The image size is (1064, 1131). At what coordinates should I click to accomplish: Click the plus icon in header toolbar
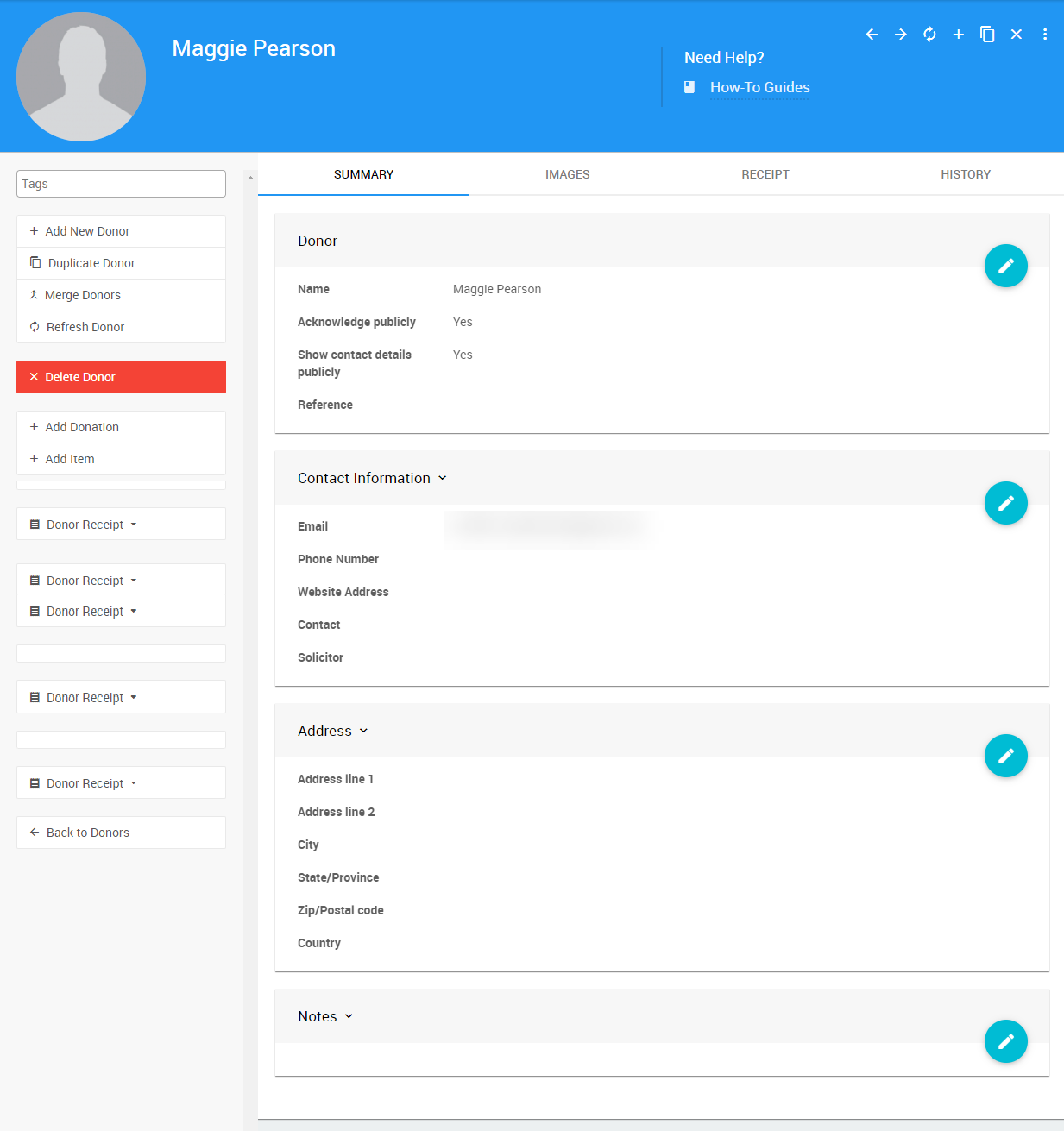[958, 35]
